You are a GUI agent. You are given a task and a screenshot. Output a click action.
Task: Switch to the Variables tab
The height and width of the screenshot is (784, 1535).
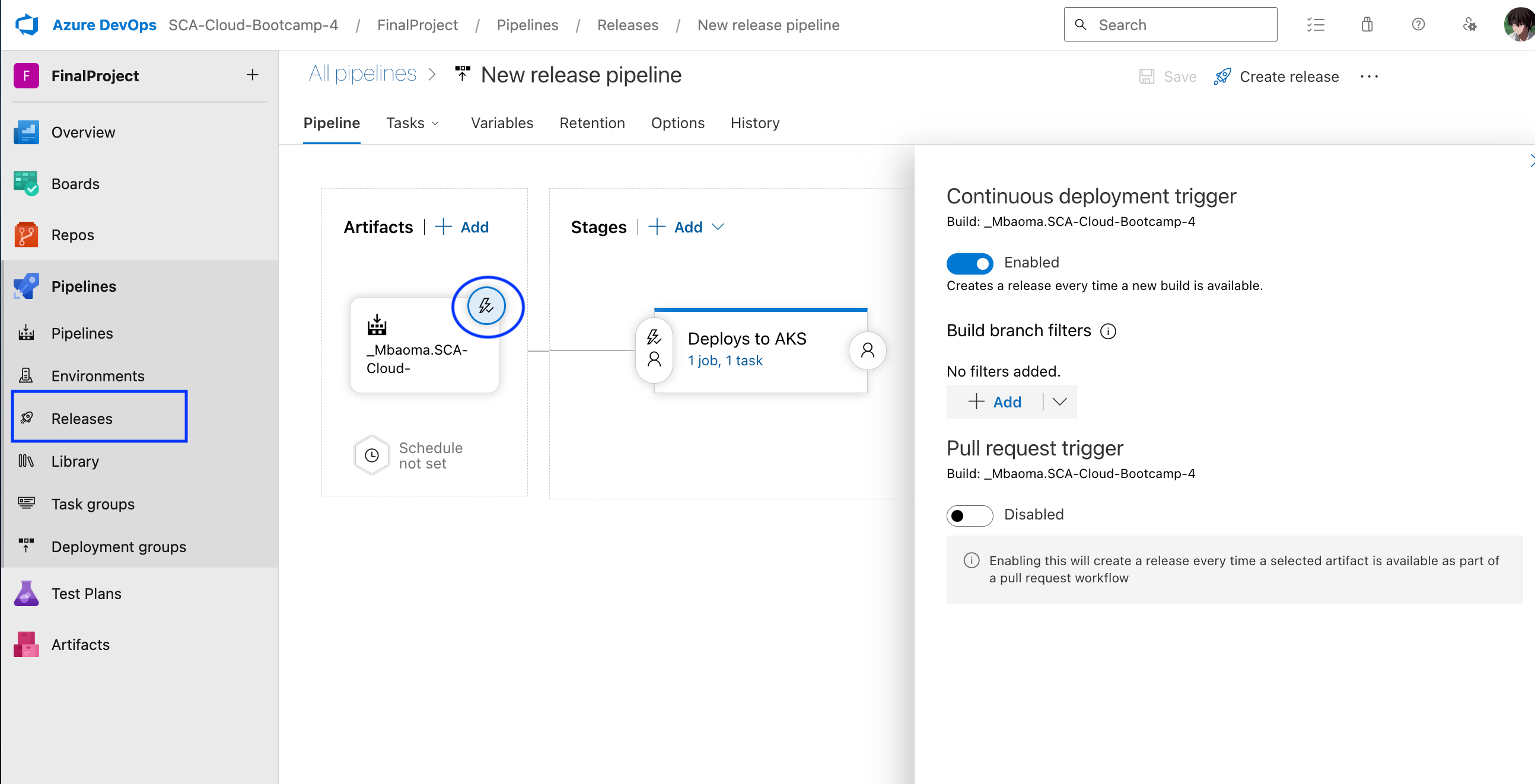tap(502, 123)
